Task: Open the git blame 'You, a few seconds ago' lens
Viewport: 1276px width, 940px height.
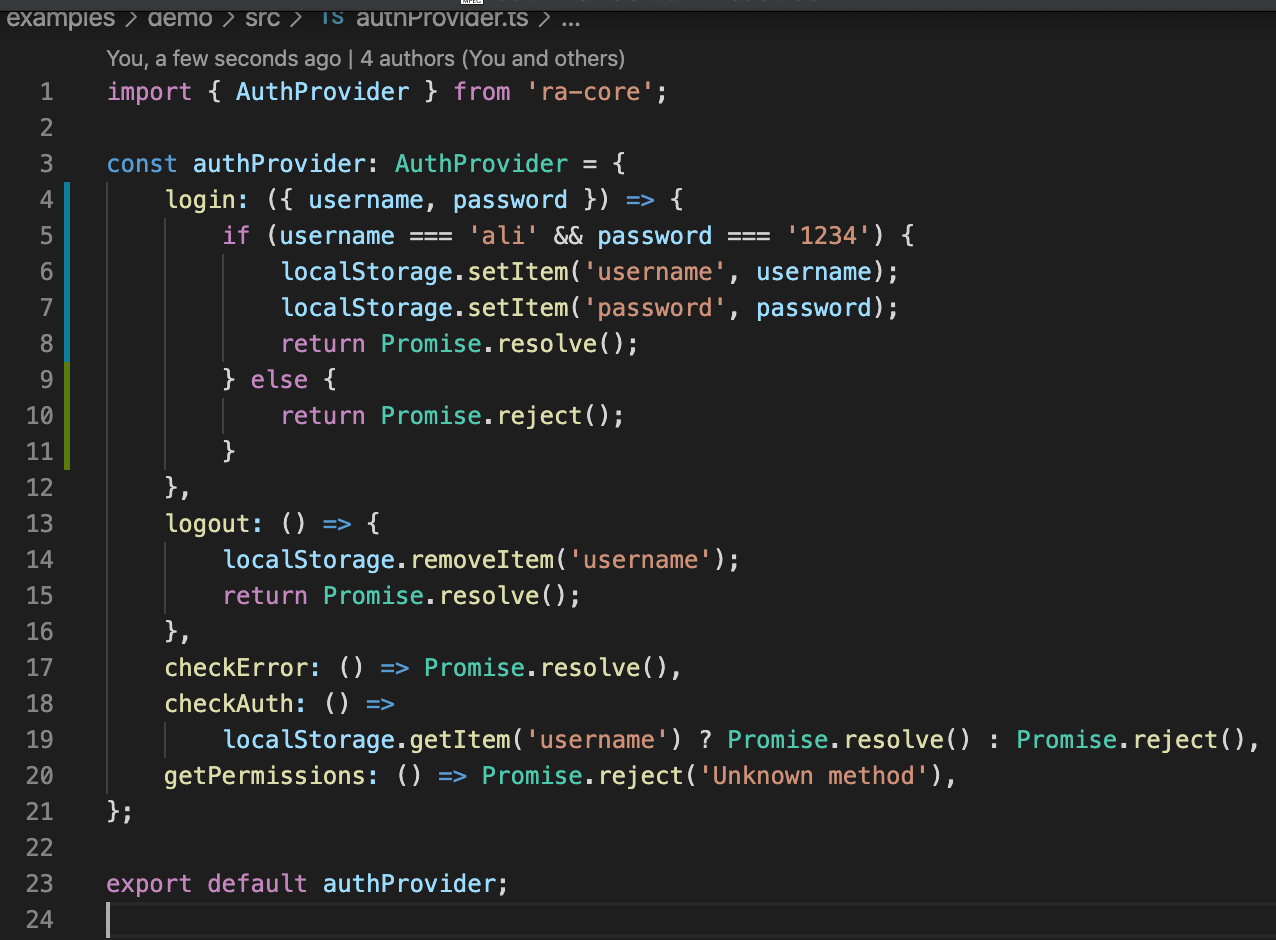Action: [223, 59]
